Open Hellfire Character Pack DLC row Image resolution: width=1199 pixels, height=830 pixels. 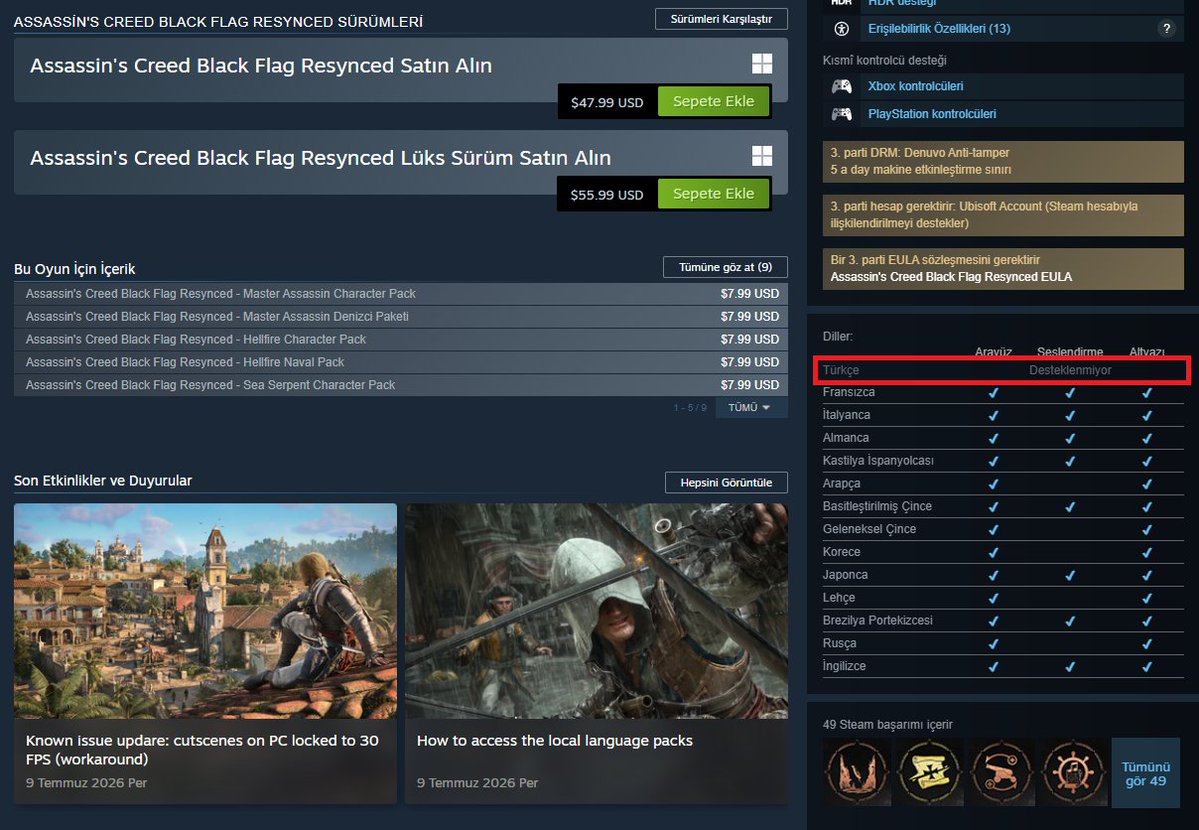click(401, 340)
